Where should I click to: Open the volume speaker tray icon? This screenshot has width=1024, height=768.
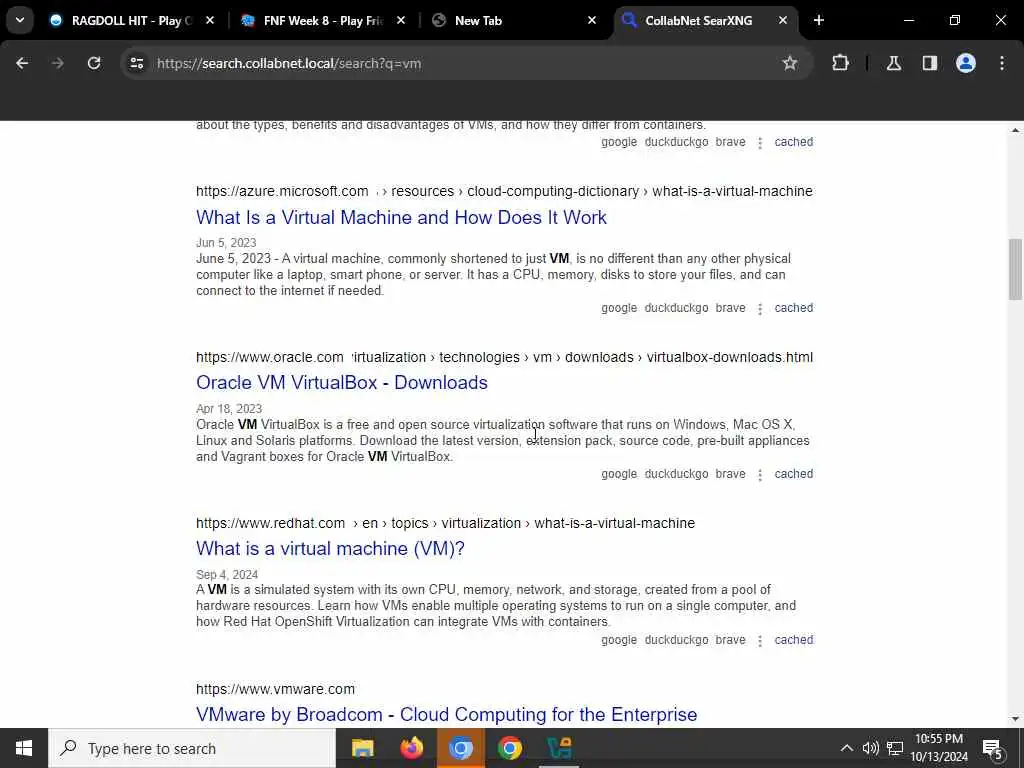(x=871, y=748)
